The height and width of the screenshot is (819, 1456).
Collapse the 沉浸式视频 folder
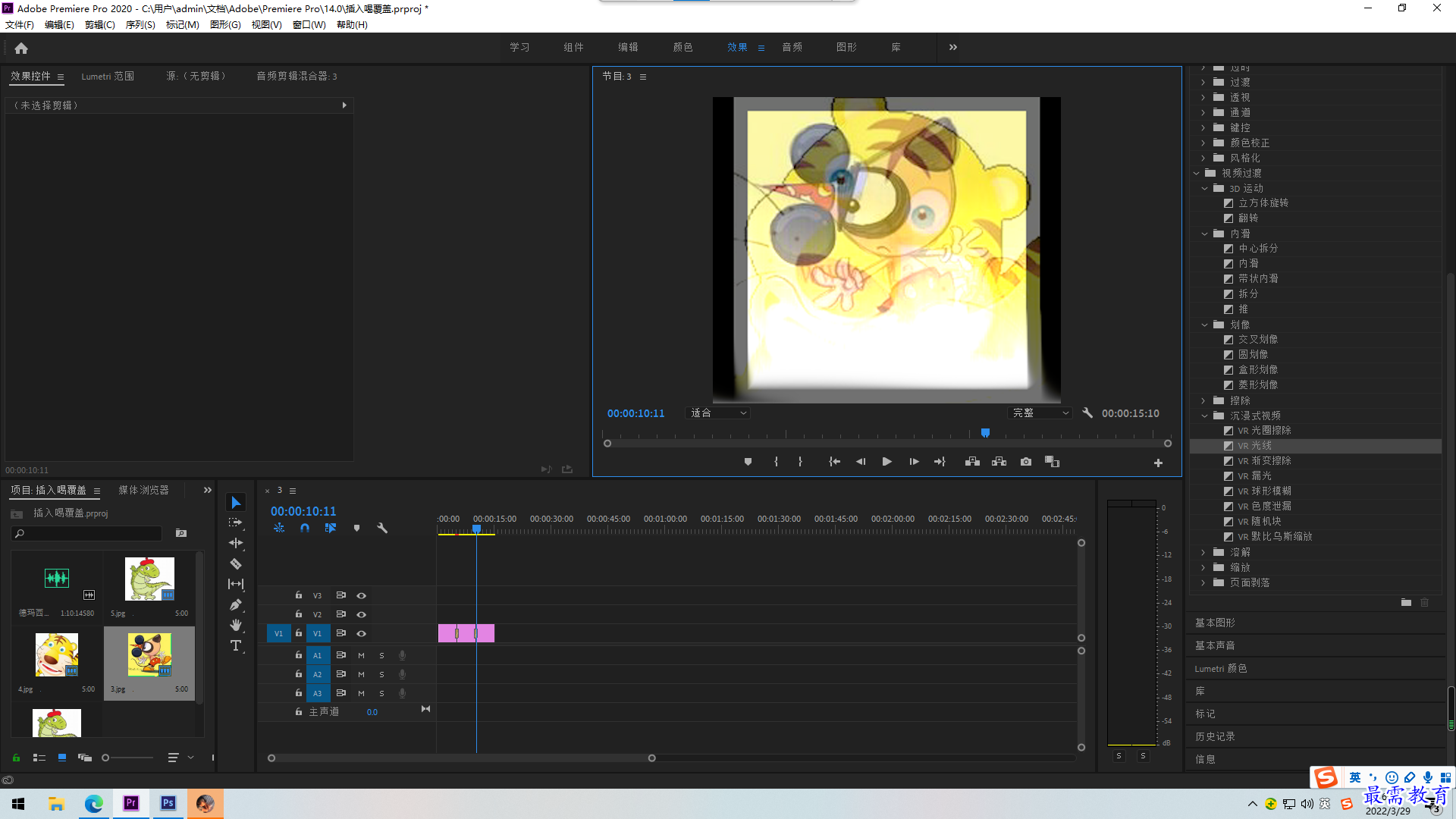[1204, 416]
